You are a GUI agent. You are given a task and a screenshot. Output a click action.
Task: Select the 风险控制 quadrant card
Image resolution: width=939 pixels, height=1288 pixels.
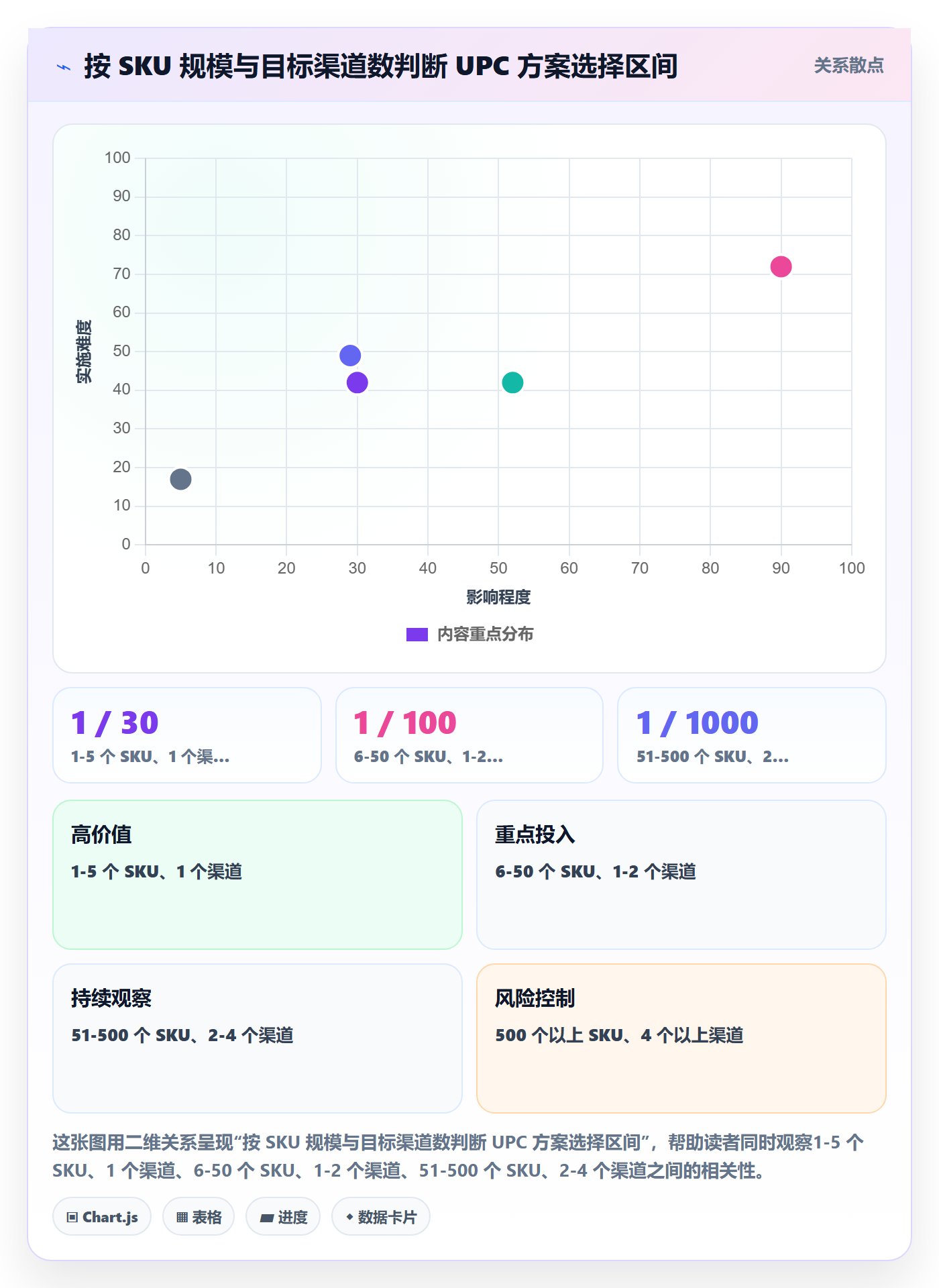681,1038
